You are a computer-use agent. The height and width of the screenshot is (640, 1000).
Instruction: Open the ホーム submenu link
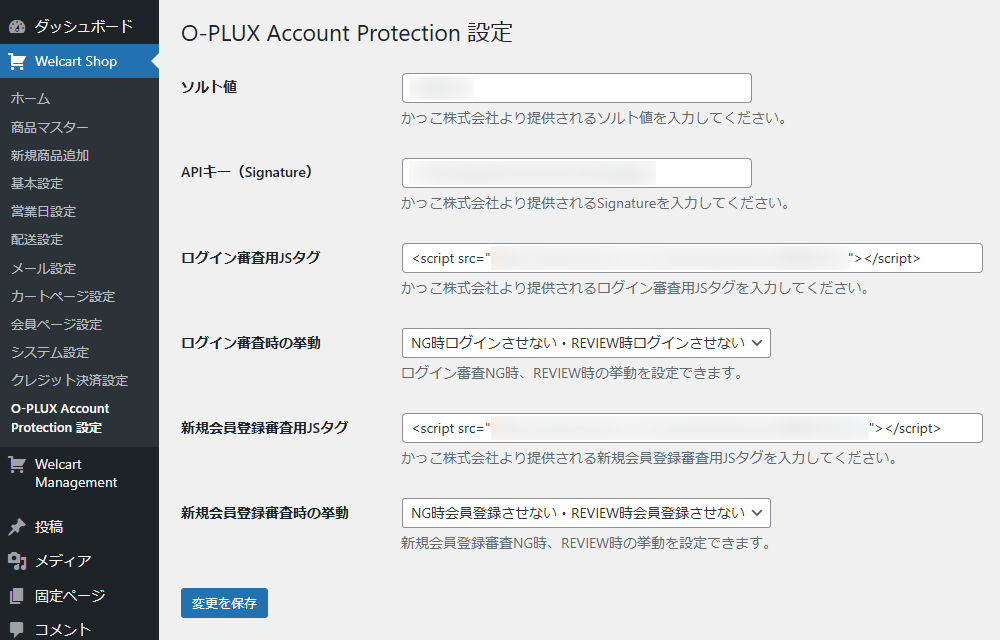coord(30,98)
